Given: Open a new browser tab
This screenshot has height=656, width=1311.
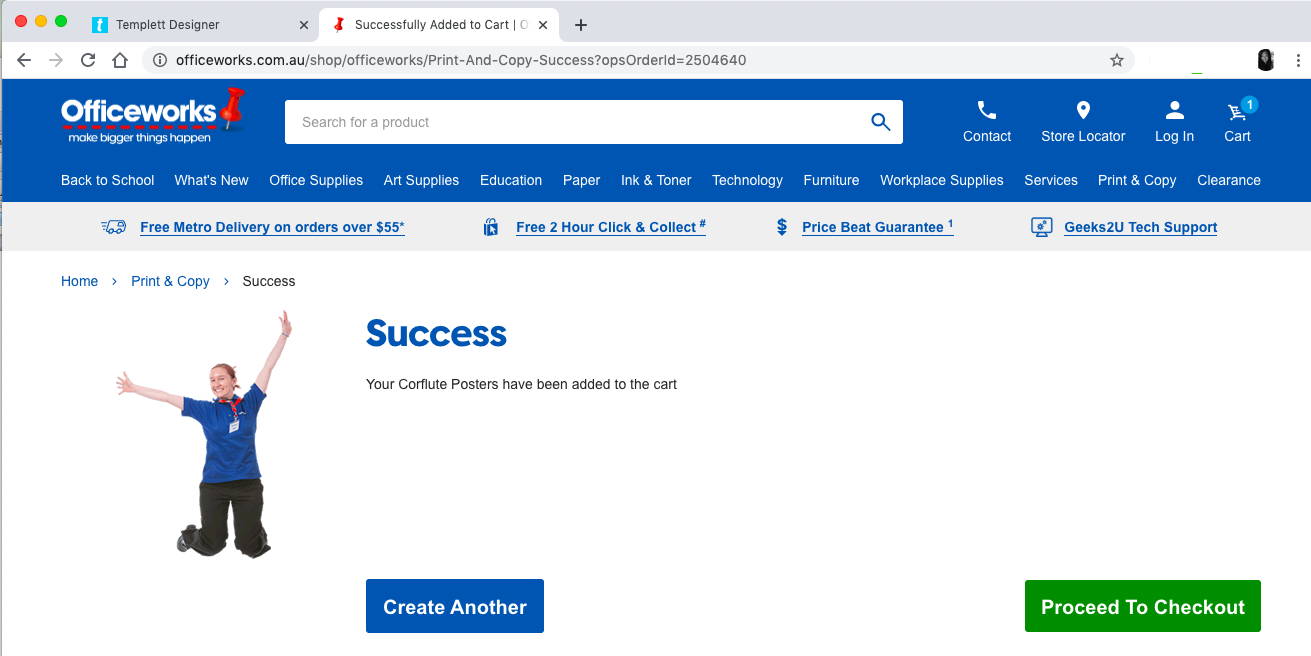Looking at the screenshot, I should click(581, 25).
